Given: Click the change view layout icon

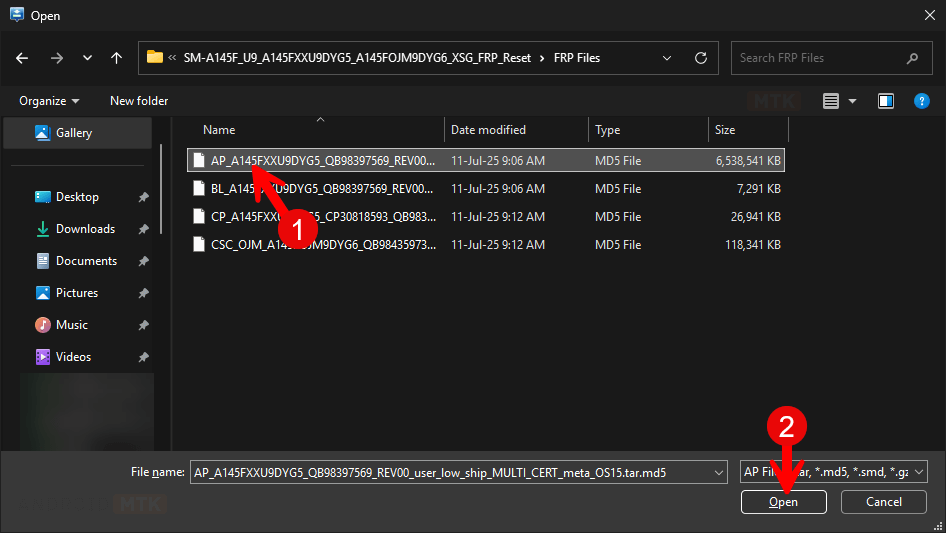Looking at the screenshot, I should (x=831, y=101).
